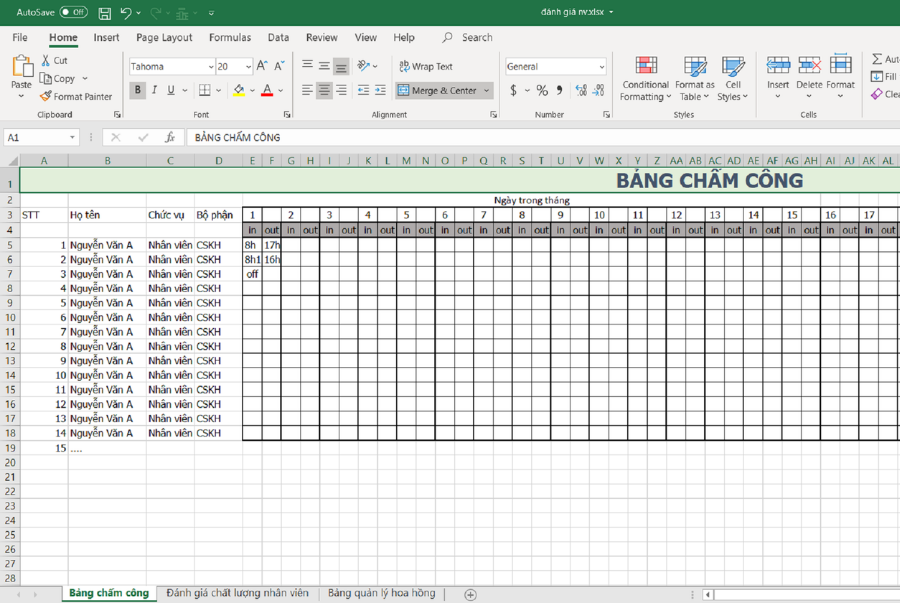
Task: Open sheet Bảng quản lý hoa hồng
Action: [382, 593]
